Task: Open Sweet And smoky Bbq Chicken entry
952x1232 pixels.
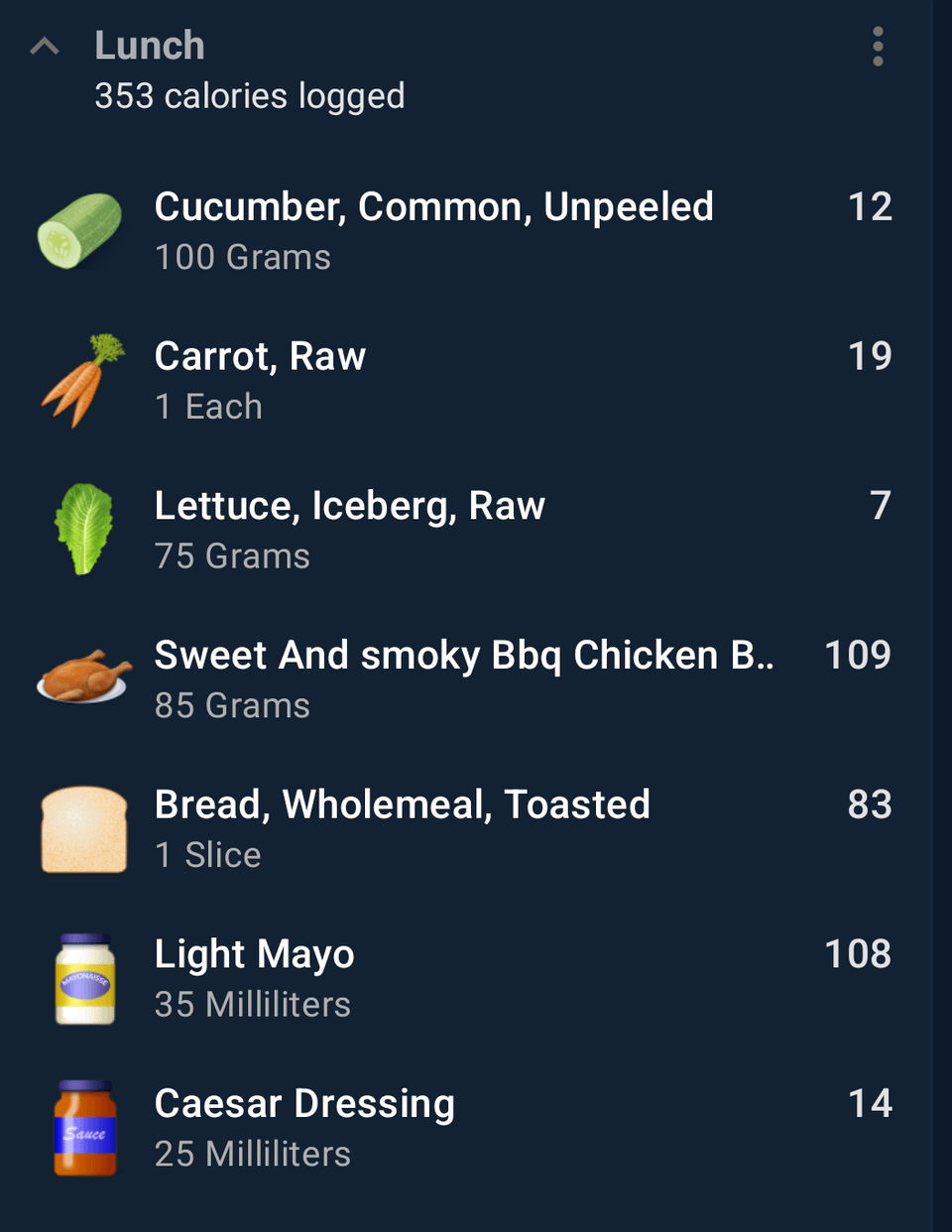Action: click(x=466, y=679)
